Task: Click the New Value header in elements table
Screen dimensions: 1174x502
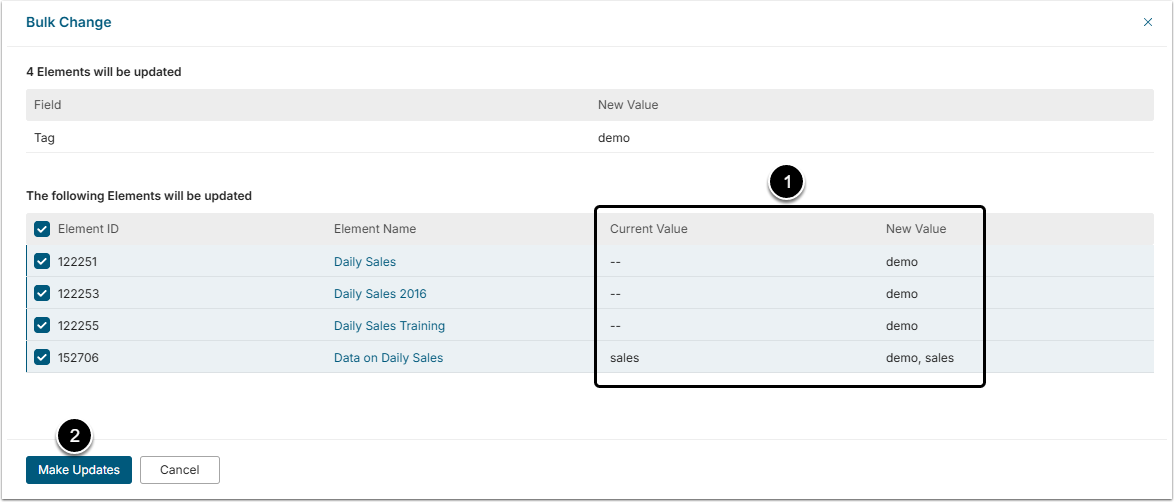Action: 916,229
